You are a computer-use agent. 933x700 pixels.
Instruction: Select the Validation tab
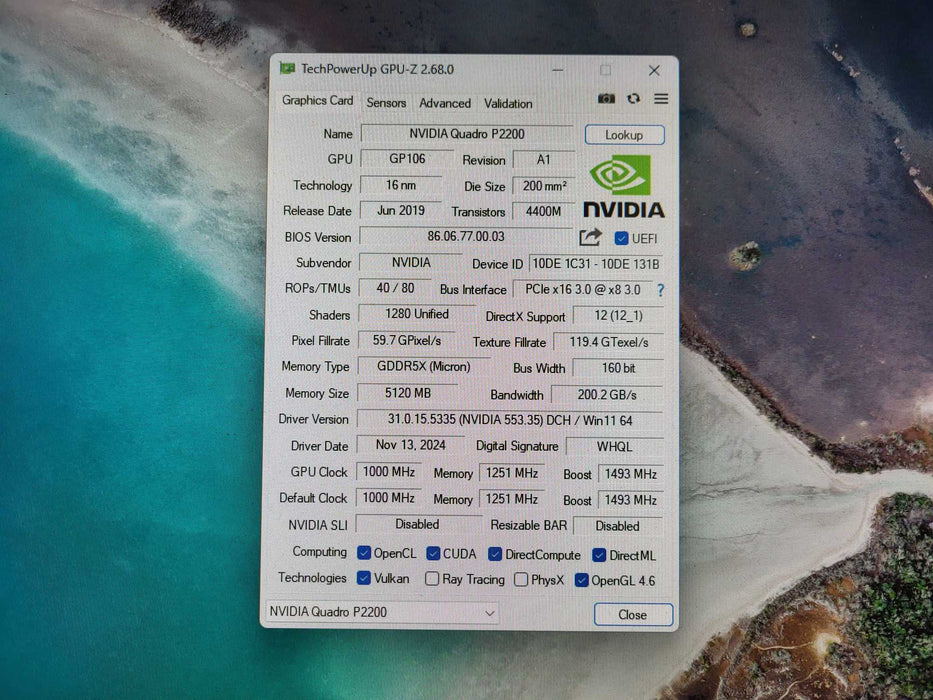507,103
